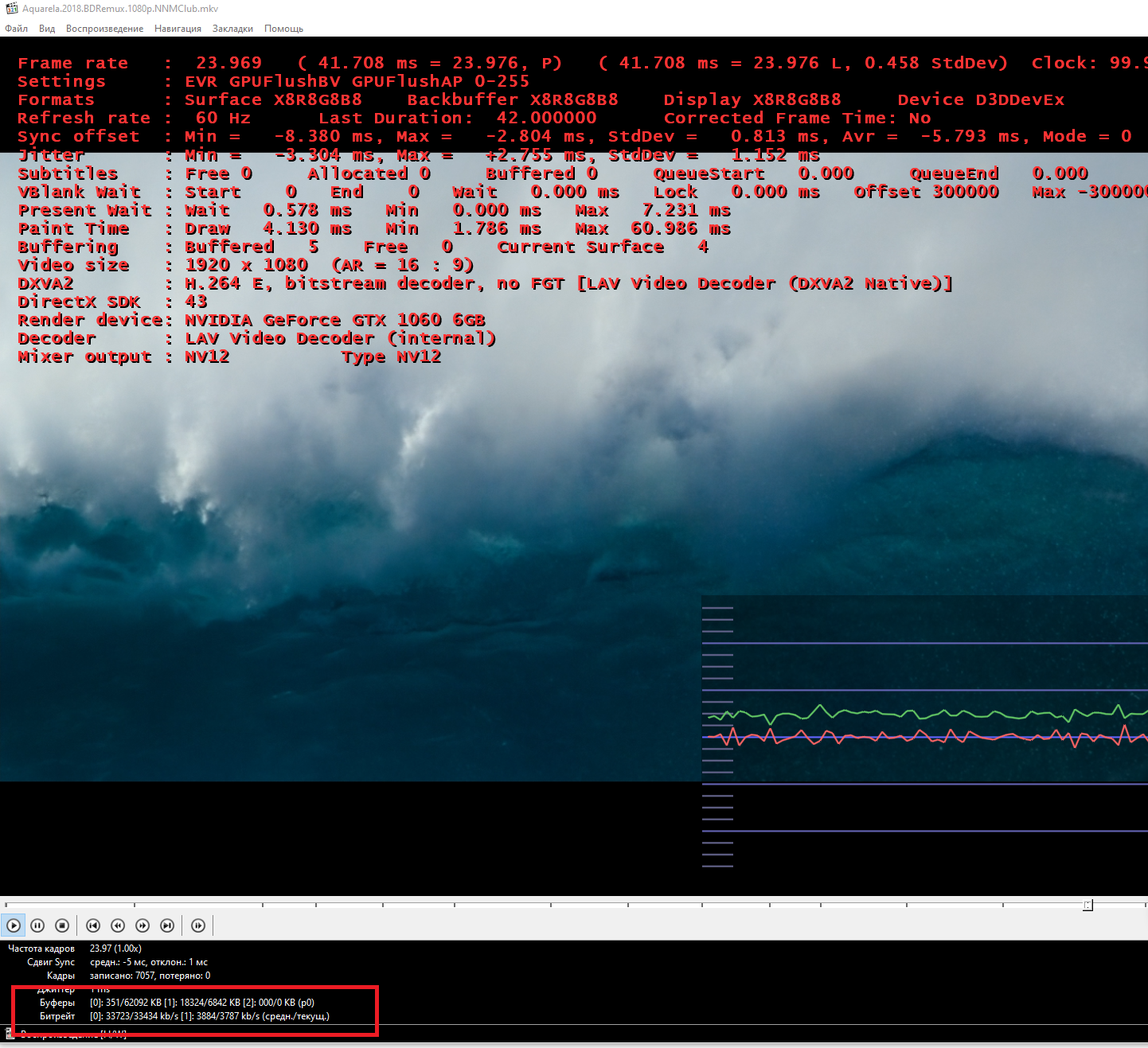Open the Навигация menu
1148x1048 pixels.
(178, 29)
